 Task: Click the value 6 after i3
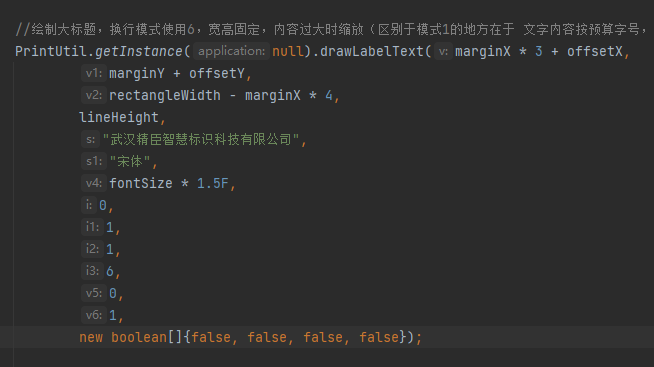click(x=110, y=271)
